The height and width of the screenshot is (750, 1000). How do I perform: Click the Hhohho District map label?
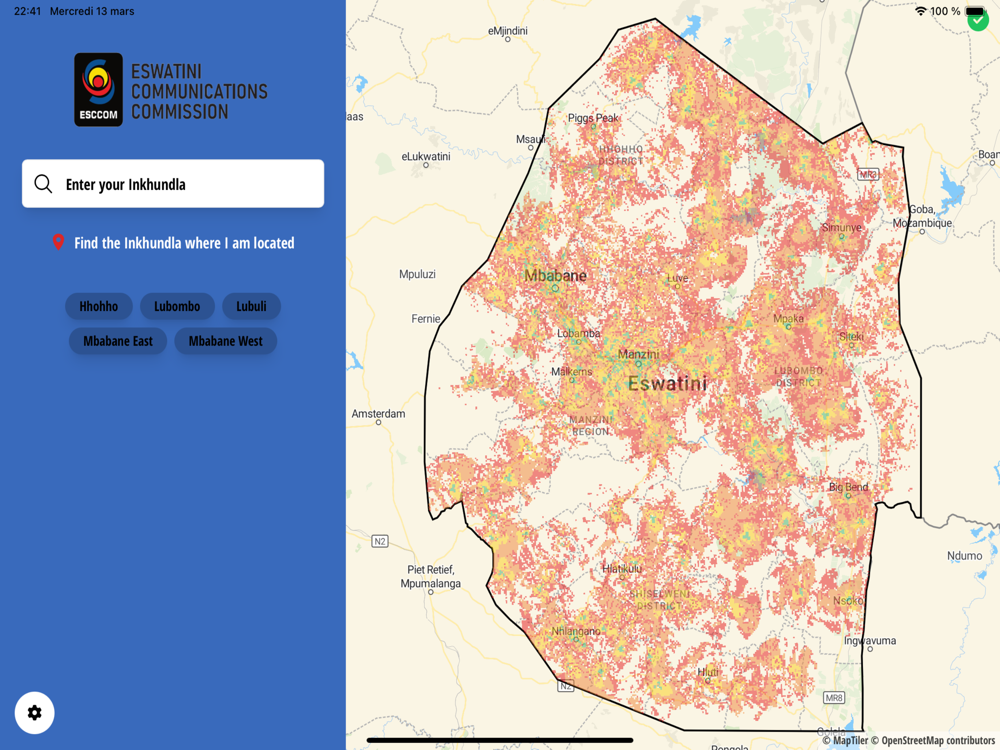click(x=621, y=155)
